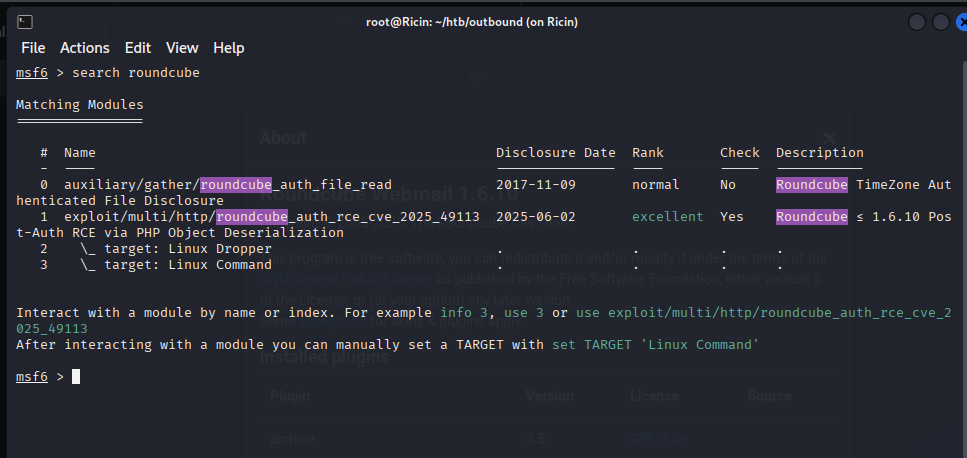The width and height of the screenshot is (967, 458).
Task: Click the 'info 3' example command
Action: pos(464,313)
